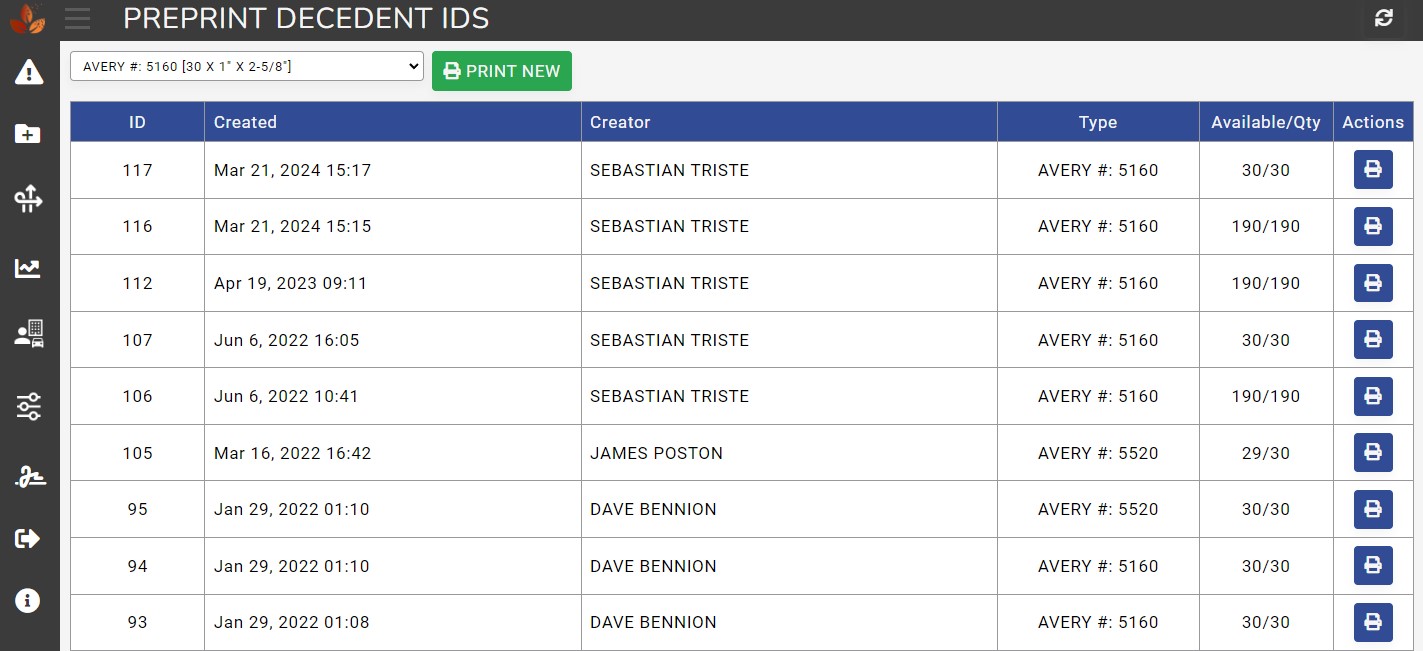
Task: Click the directional signs sidebar icon
Action: pyautogui.click(x=28, y=200)
